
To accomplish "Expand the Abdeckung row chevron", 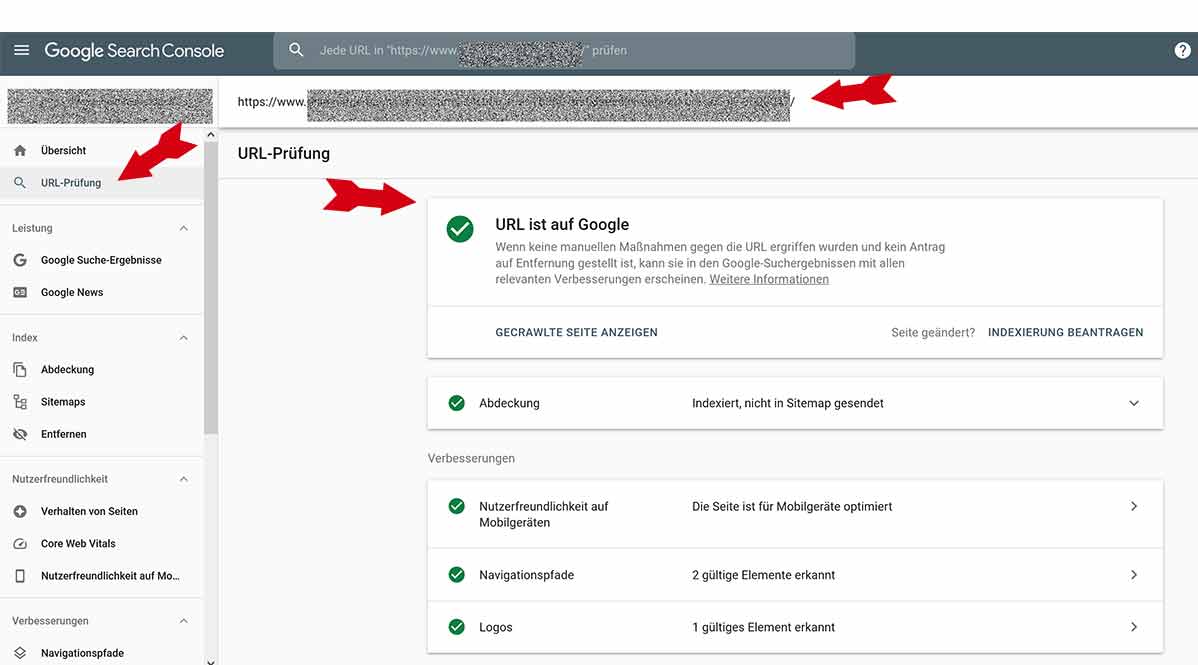I will point(1134,403).
